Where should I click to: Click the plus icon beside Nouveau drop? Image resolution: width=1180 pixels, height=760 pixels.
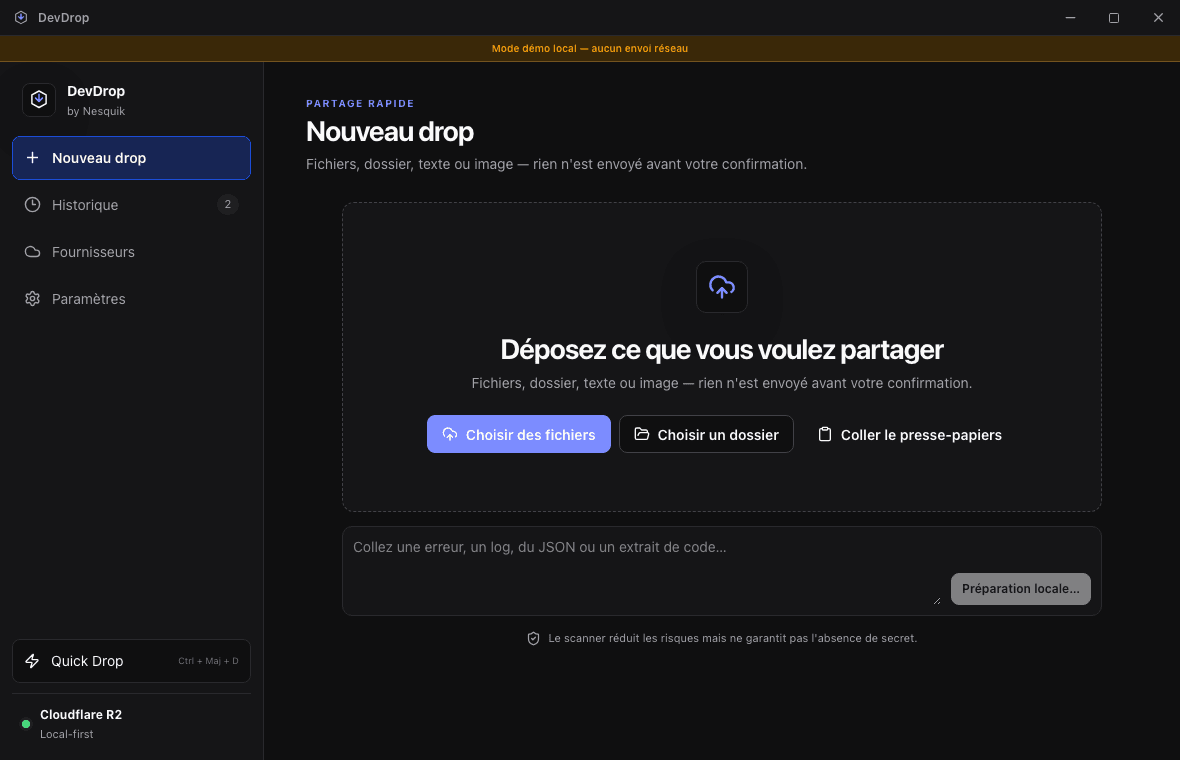click(32, 158)
